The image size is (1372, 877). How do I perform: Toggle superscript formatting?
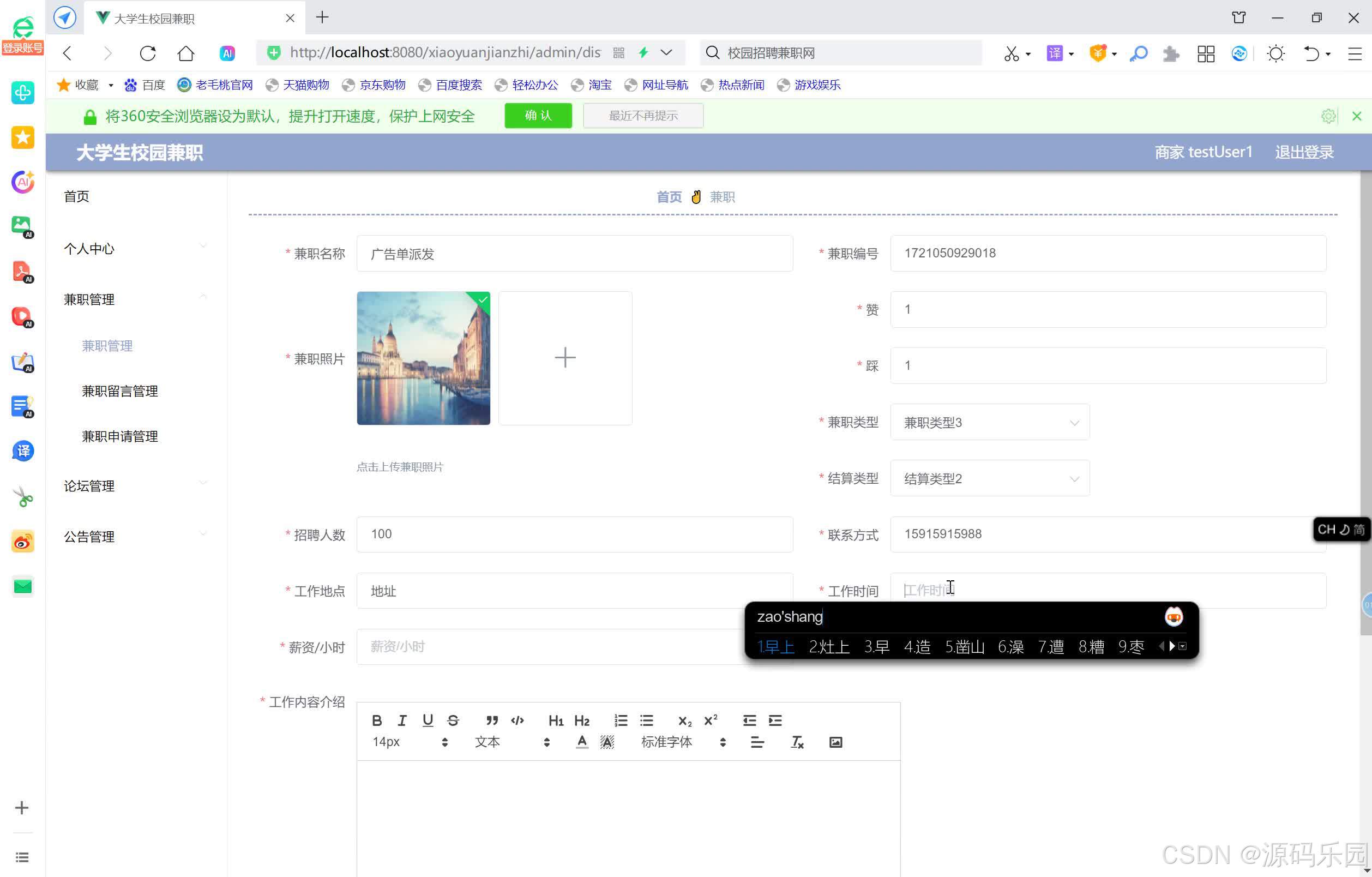point(710,720)
